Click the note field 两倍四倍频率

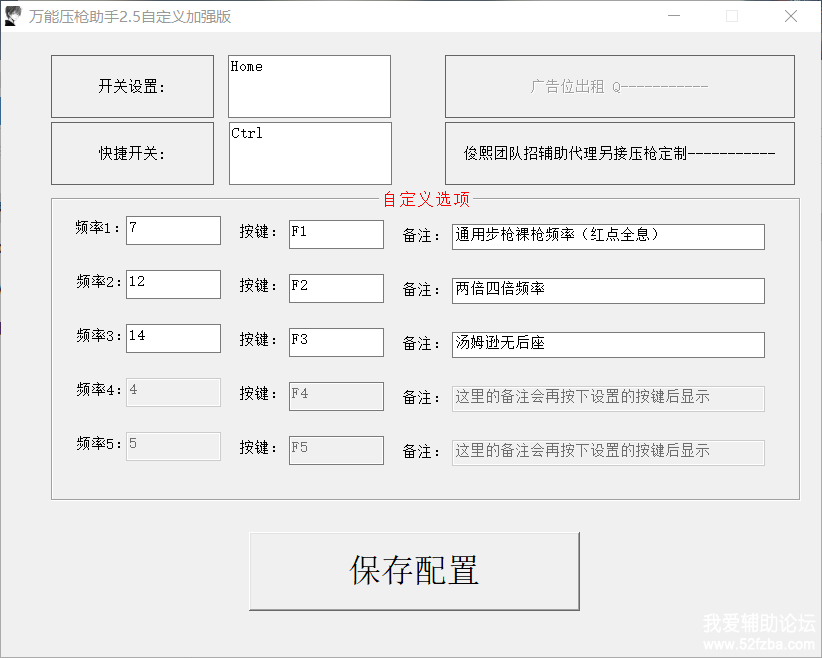pyautogui.click(x=608, y=291)
